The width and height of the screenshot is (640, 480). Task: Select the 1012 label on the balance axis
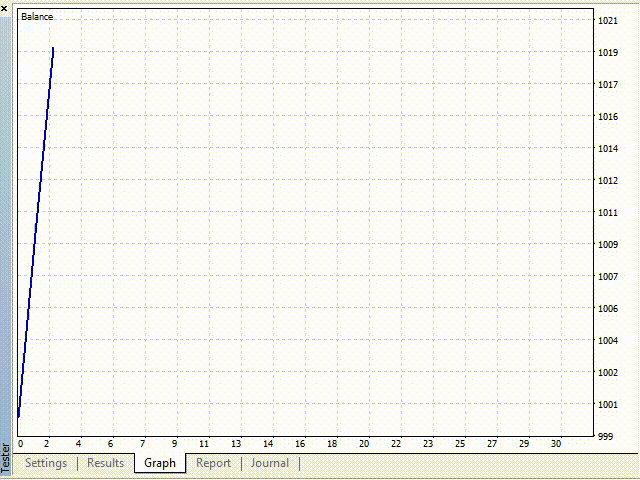coord(607,181)
